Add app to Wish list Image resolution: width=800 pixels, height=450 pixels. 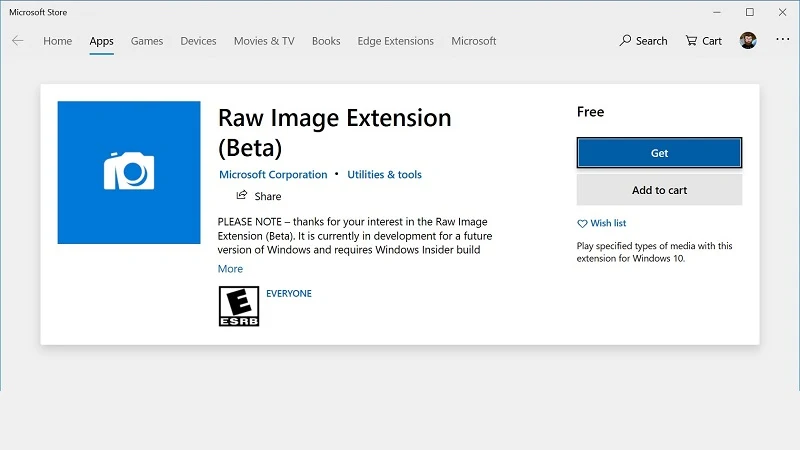coord(602,223)
